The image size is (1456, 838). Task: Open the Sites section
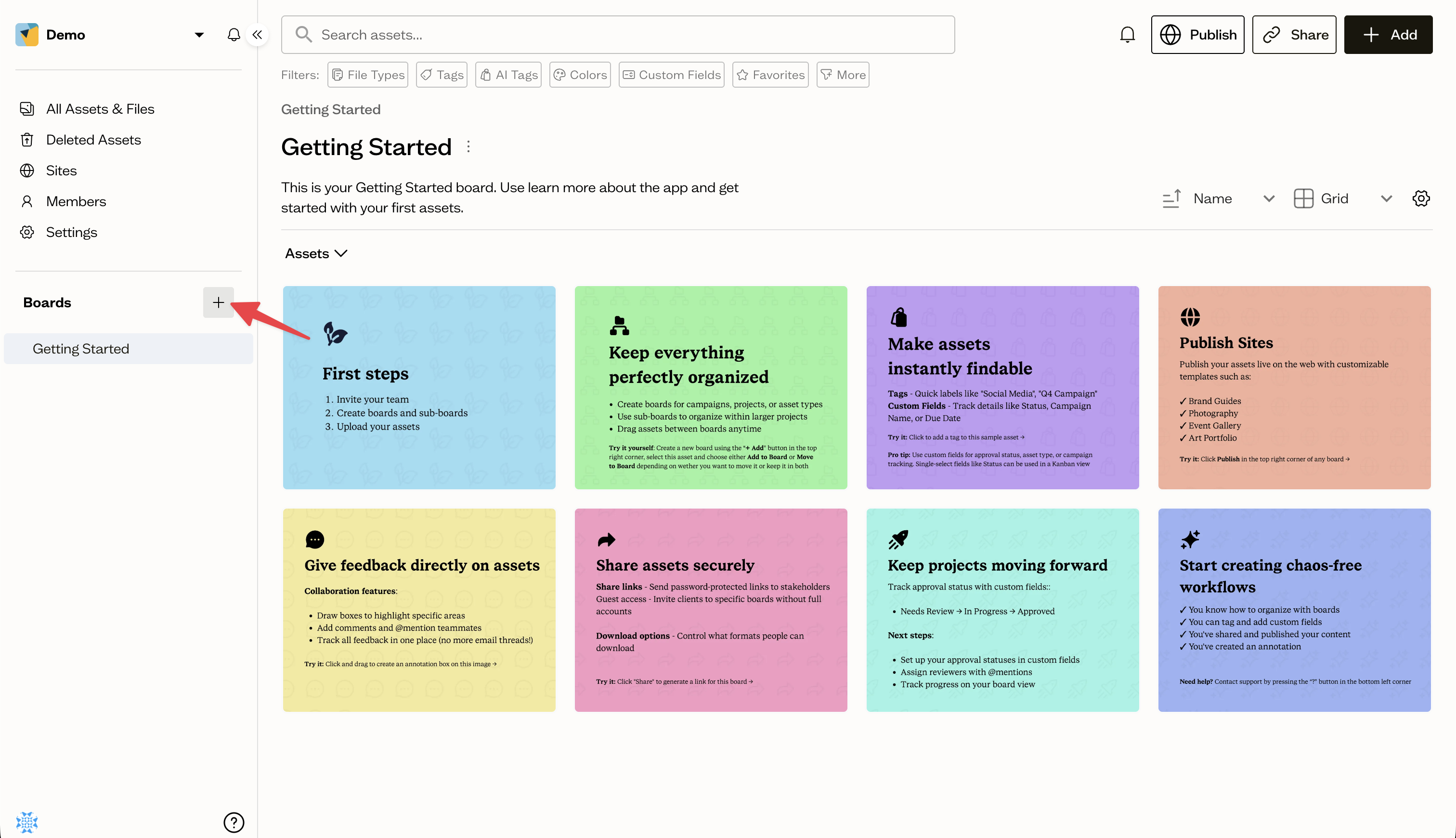point(61,170)
